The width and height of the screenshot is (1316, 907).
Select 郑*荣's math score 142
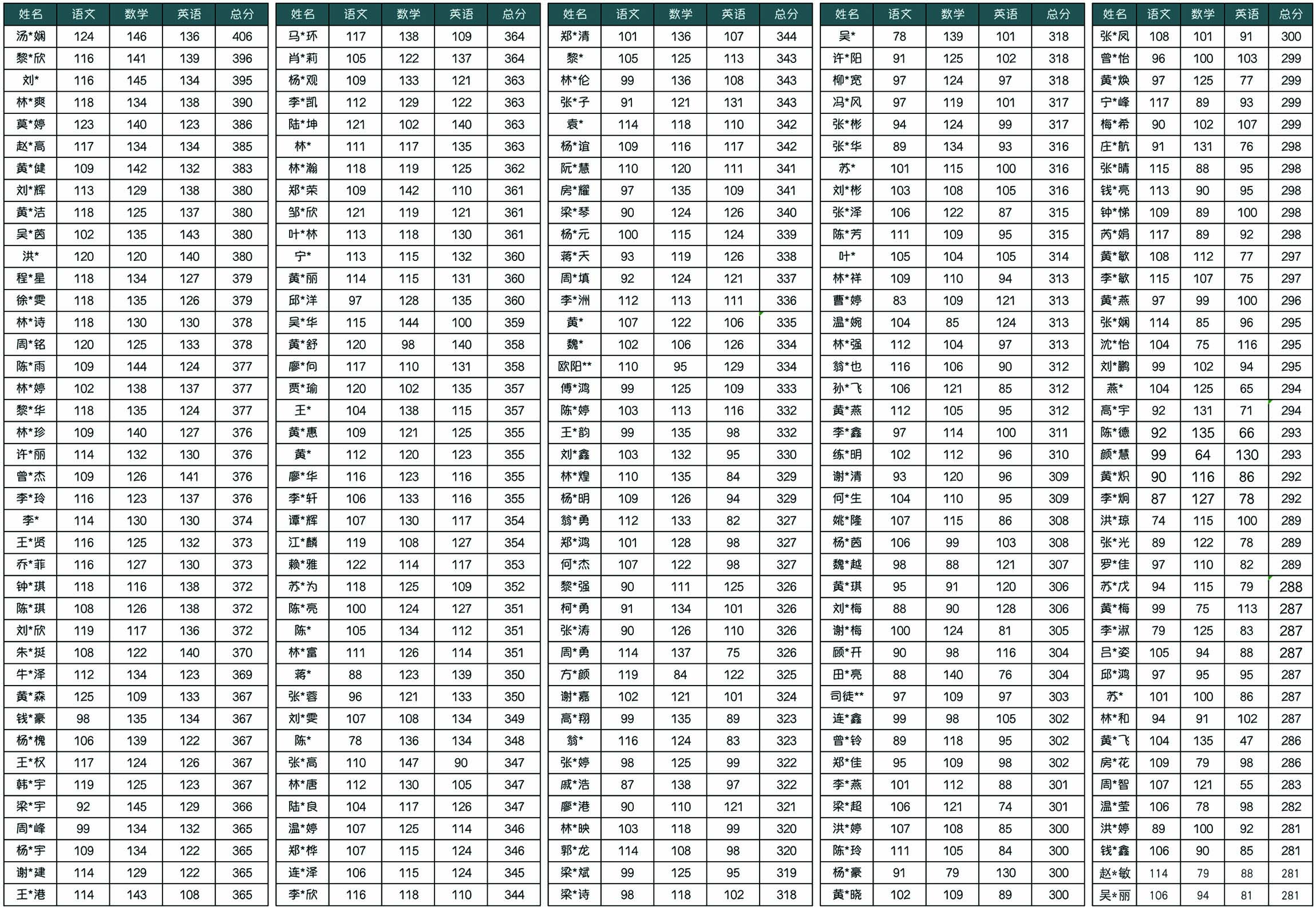pyautogui.click(x=409, y=191)
